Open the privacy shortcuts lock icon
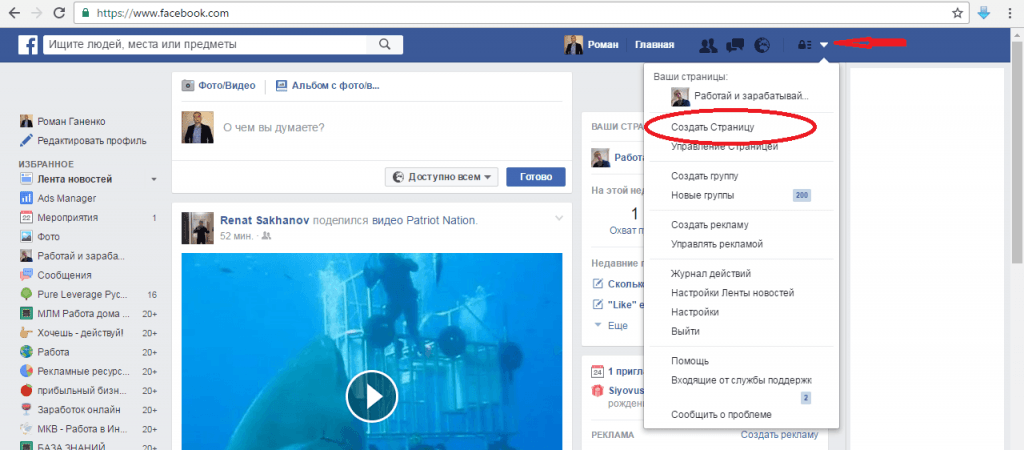Image resolution: width=1024 pixels, height=450 pixels. pyautogui.click(x=804, y=44)
